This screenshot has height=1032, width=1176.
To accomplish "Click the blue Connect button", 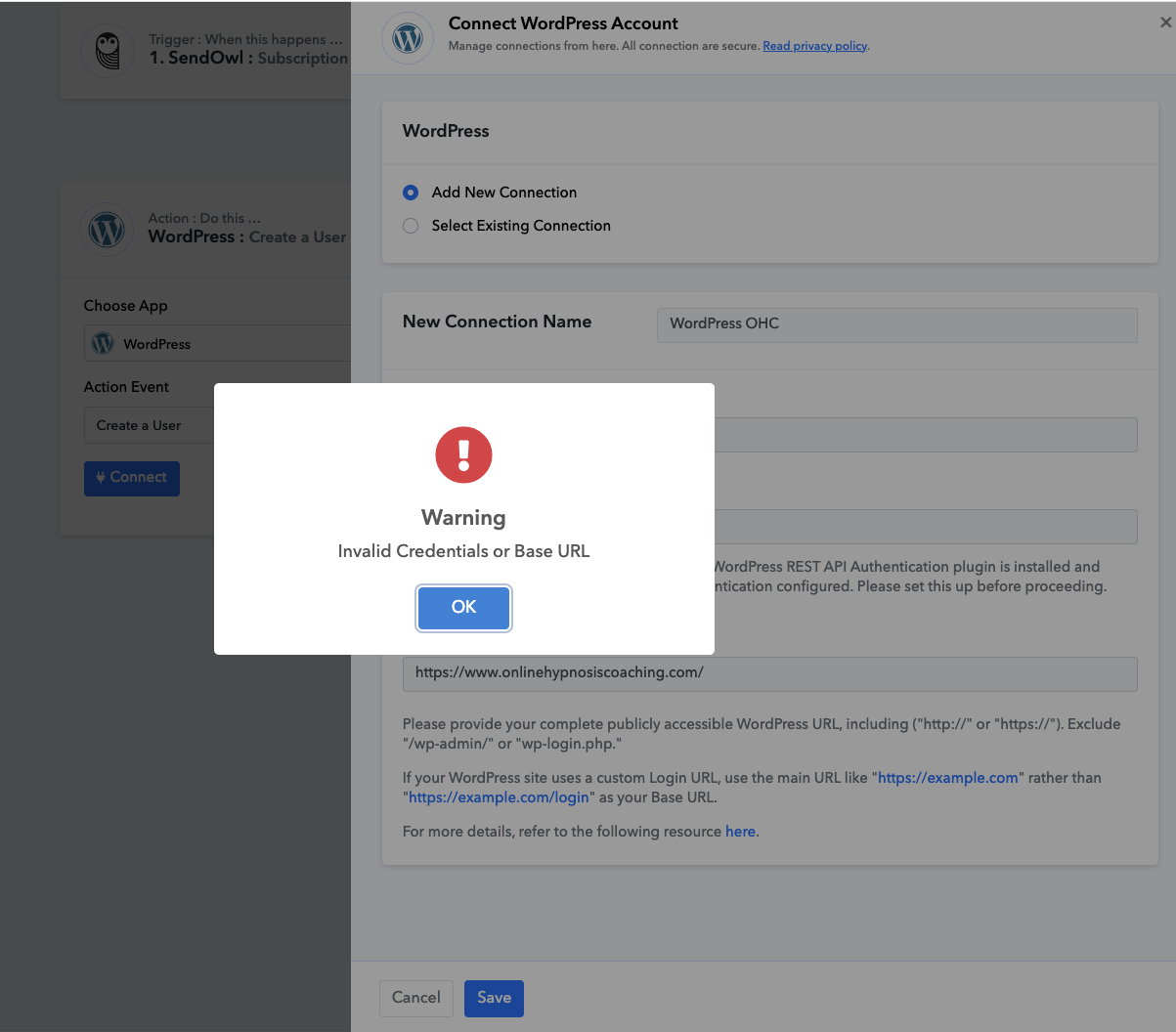I will click(132, 478).
